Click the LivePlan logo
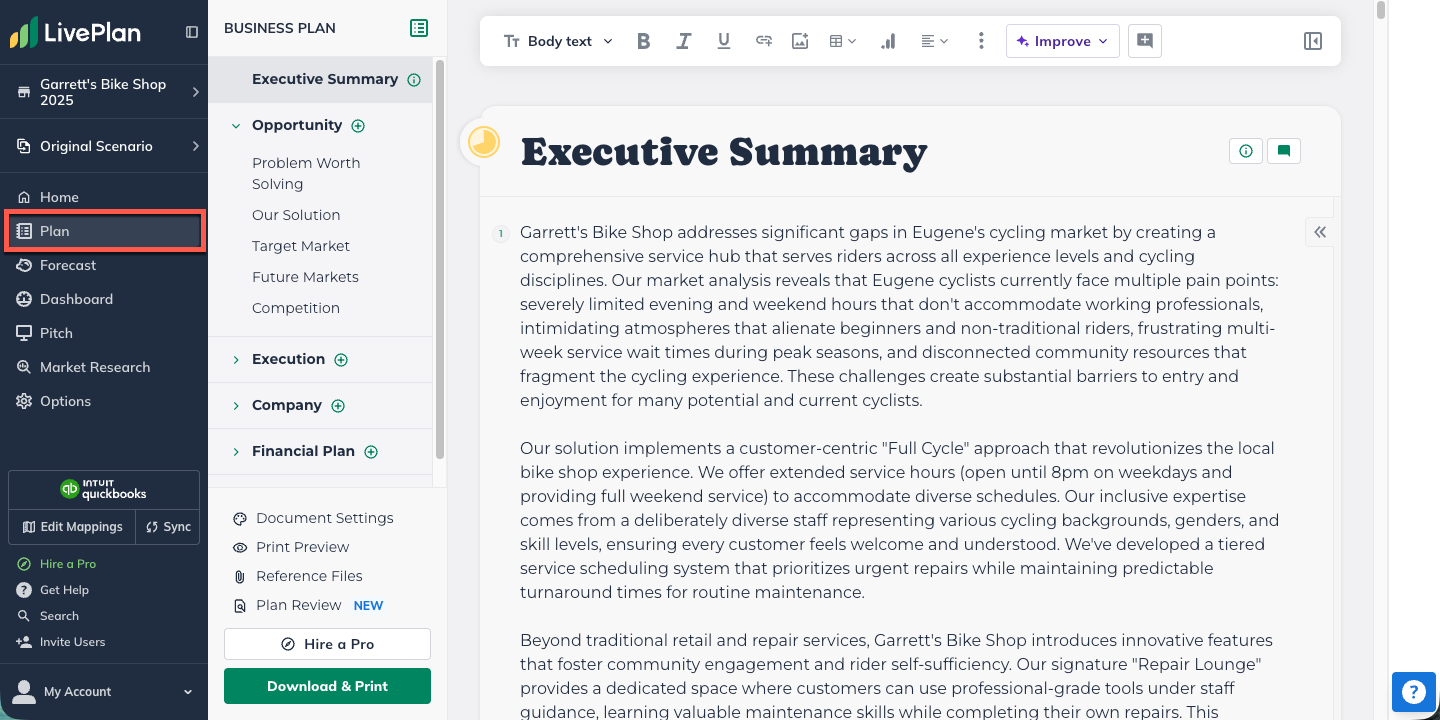 click(x=75, y=32)
